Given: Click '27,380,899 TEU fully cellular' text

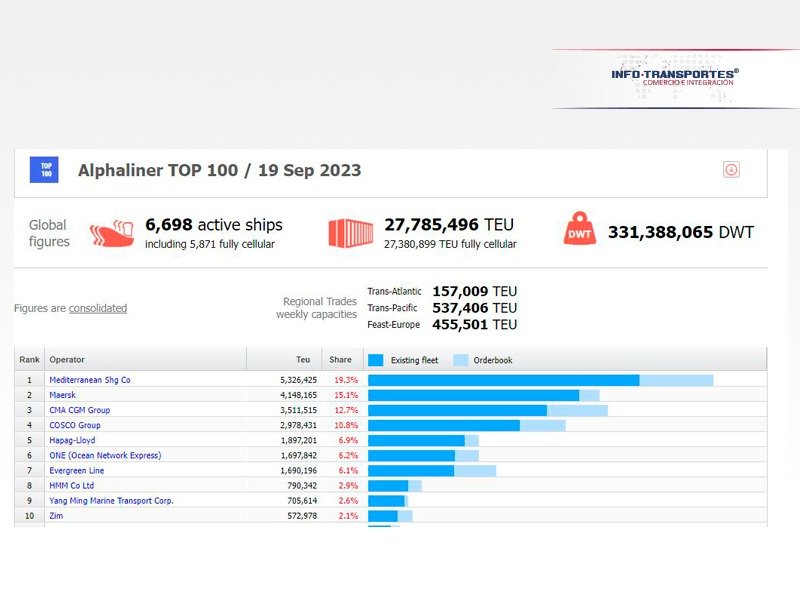Looking at the screenshot, I should [450, 244].
